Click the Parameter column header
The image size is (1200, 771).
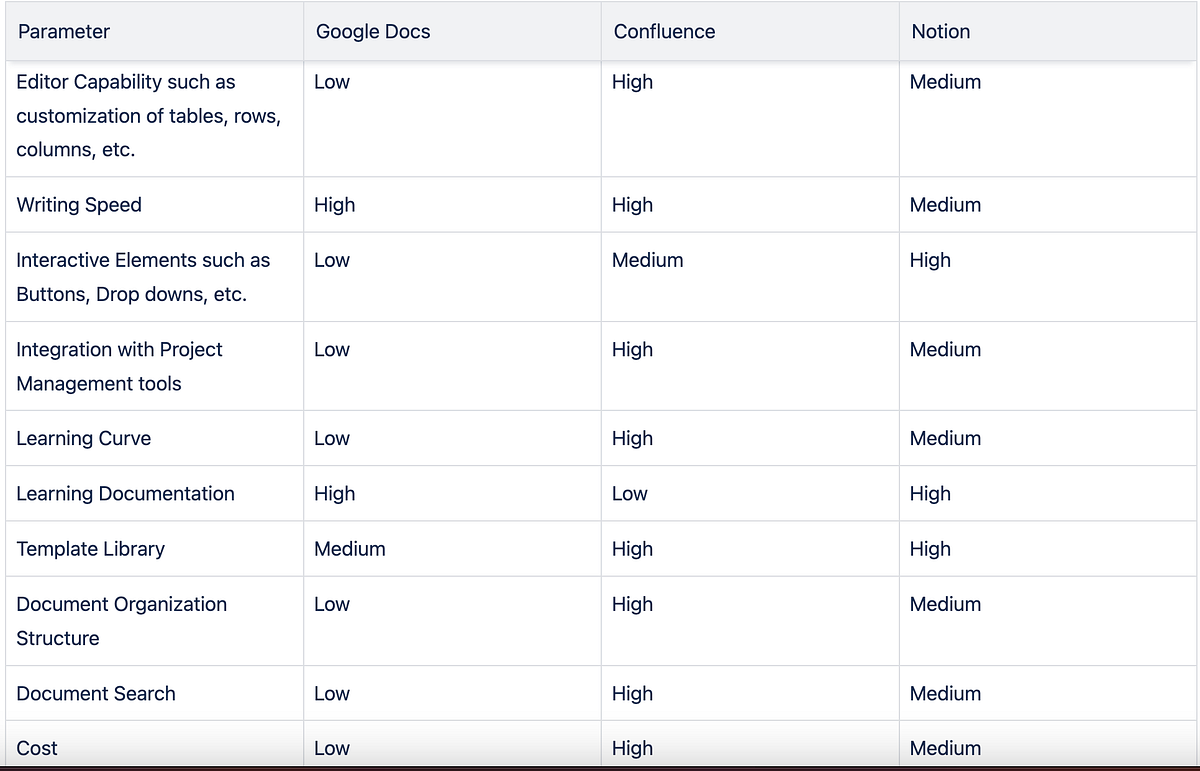point(64,32)
